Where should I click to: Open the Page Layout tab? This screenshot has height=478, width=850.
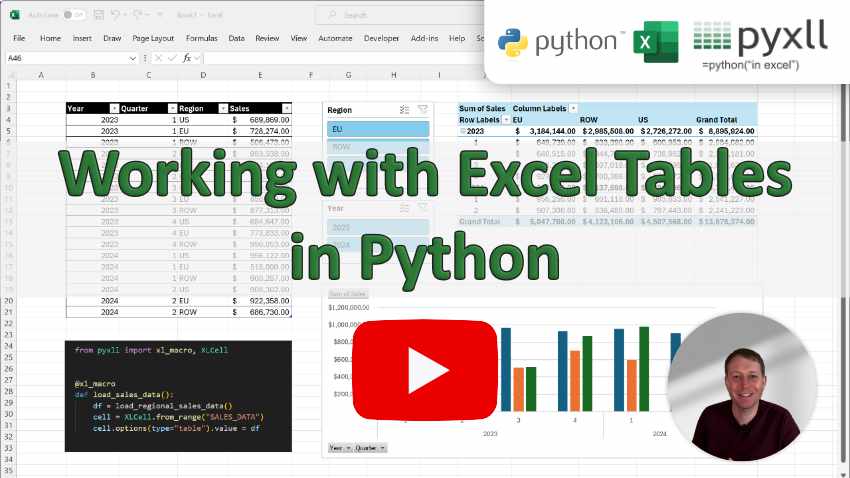click(153, 38)
